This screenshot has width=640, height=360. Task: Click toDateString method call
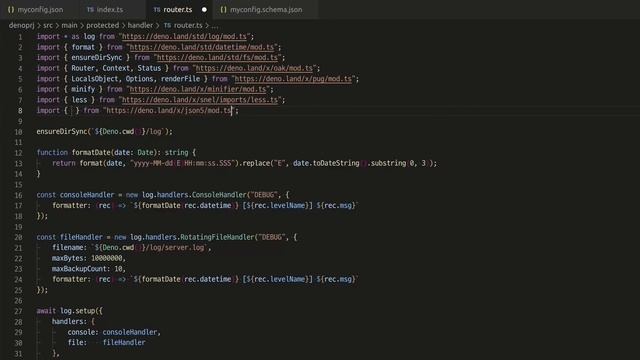pos(336,163)
